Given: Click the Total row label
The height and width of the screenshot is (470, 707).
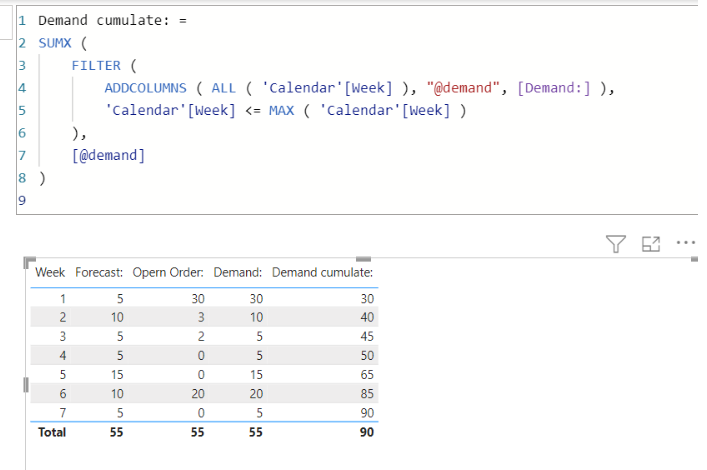Looking at the screenshot, I should click(x=52, y=432).
